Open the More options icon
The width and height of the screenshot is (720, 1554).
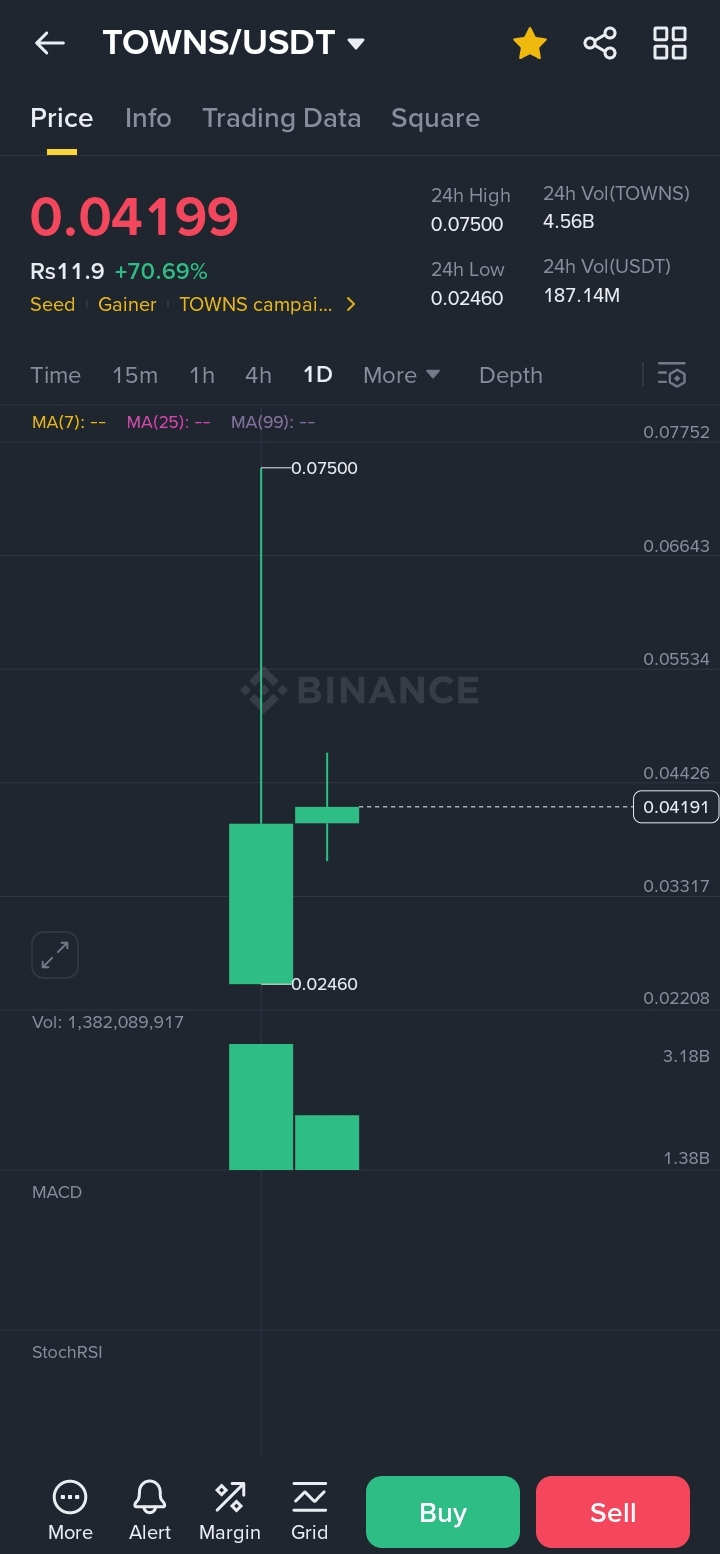[x=70, y=1510]
